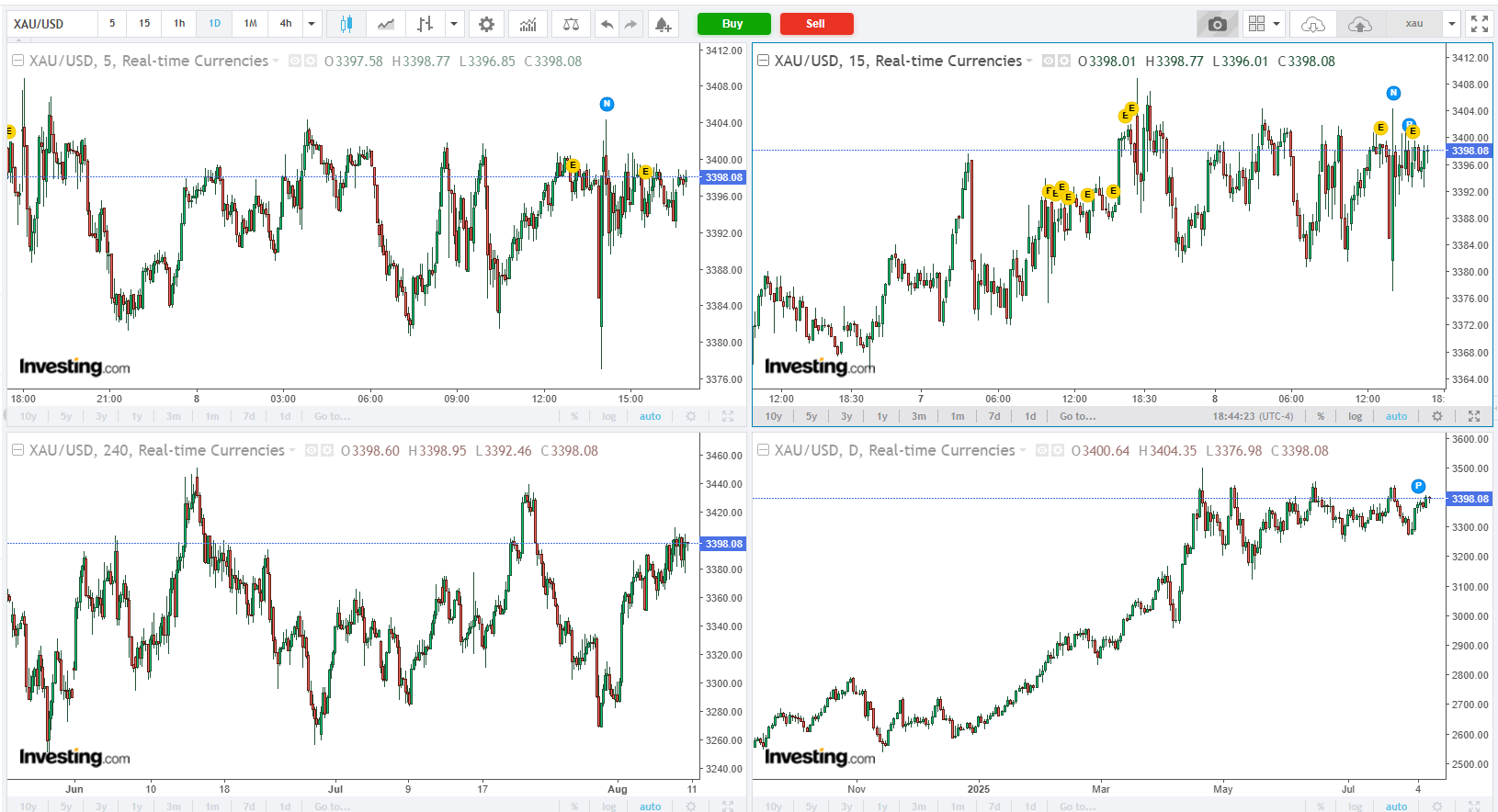Screen dimensions: 1498x812
Task: Expand more time intervals dropdown arrow
Action: (x=312, y=24)
